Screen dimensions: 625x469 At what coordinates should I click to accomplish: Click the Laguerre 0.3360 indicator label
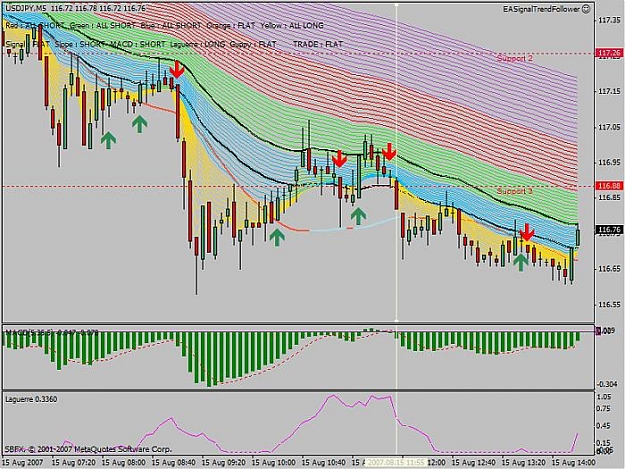click(31, 399)
